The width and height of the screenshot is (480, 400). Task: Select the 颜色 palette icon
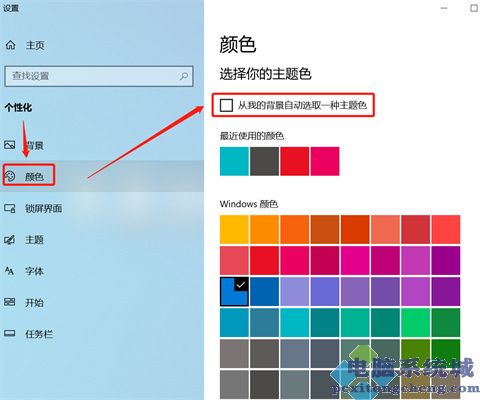tap(10, 176)
